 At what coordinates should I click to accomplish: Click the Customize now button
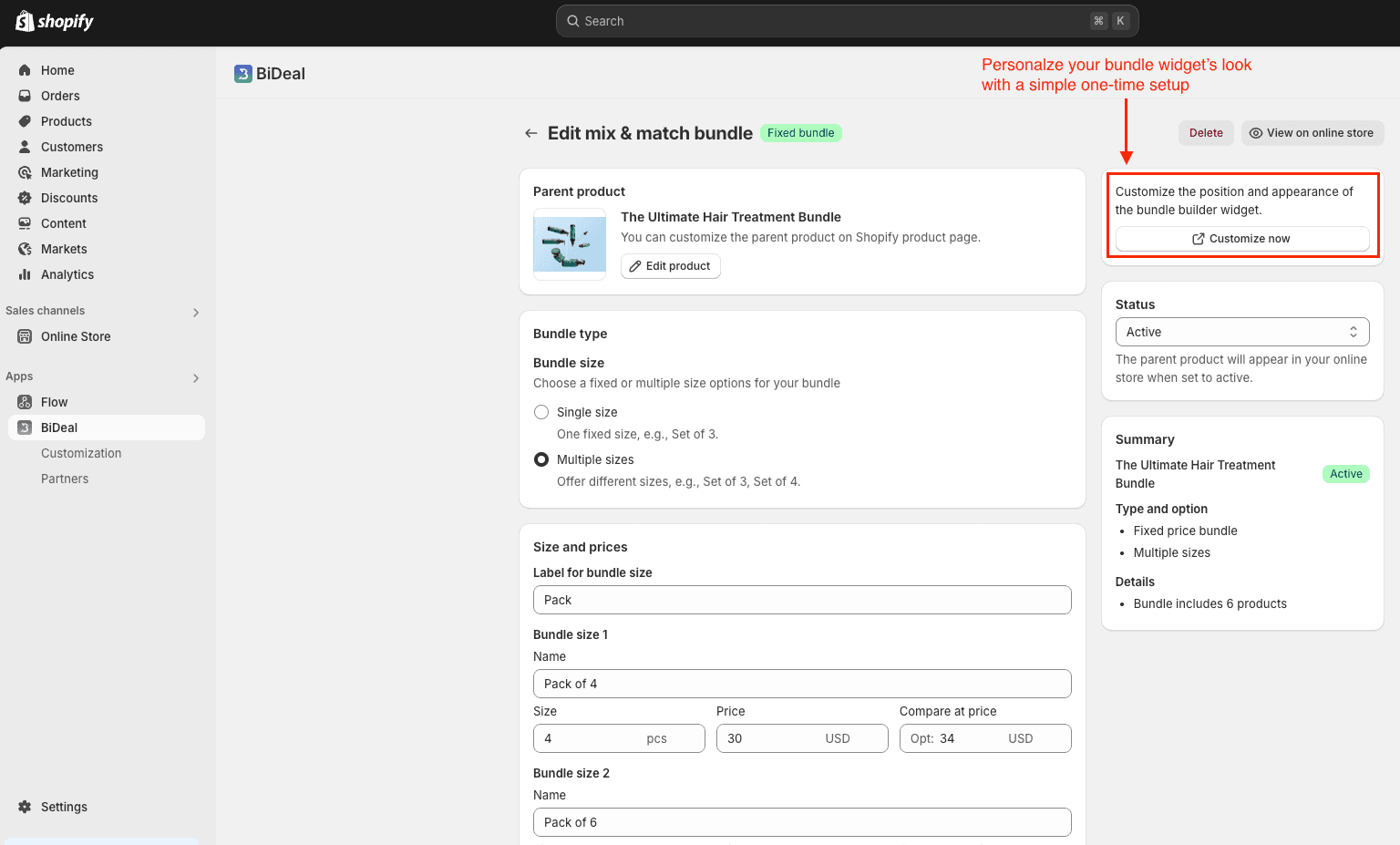(x=1242, y=239)
